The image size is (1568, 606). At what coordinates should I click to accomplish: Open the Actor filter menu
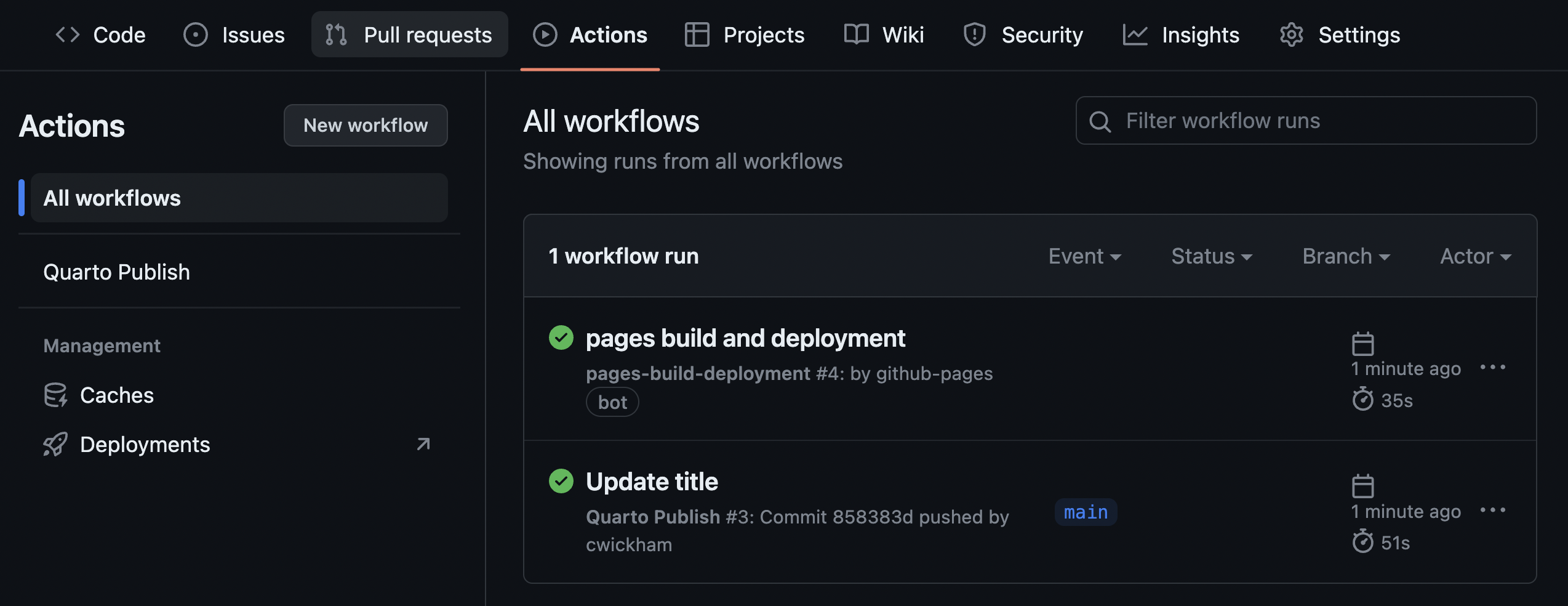coord(1474,256)
